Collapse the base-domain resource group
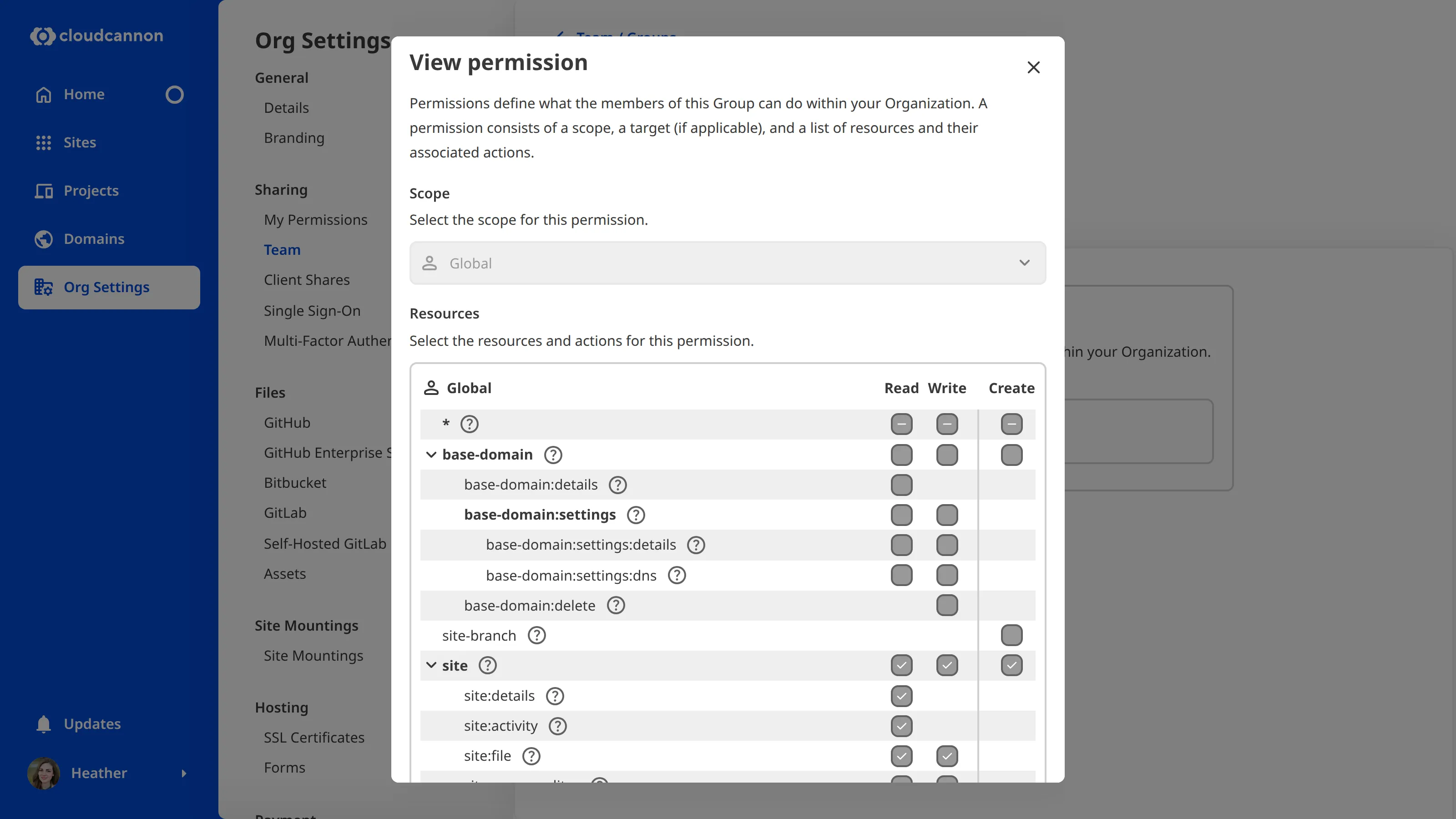 click(431, 455)
